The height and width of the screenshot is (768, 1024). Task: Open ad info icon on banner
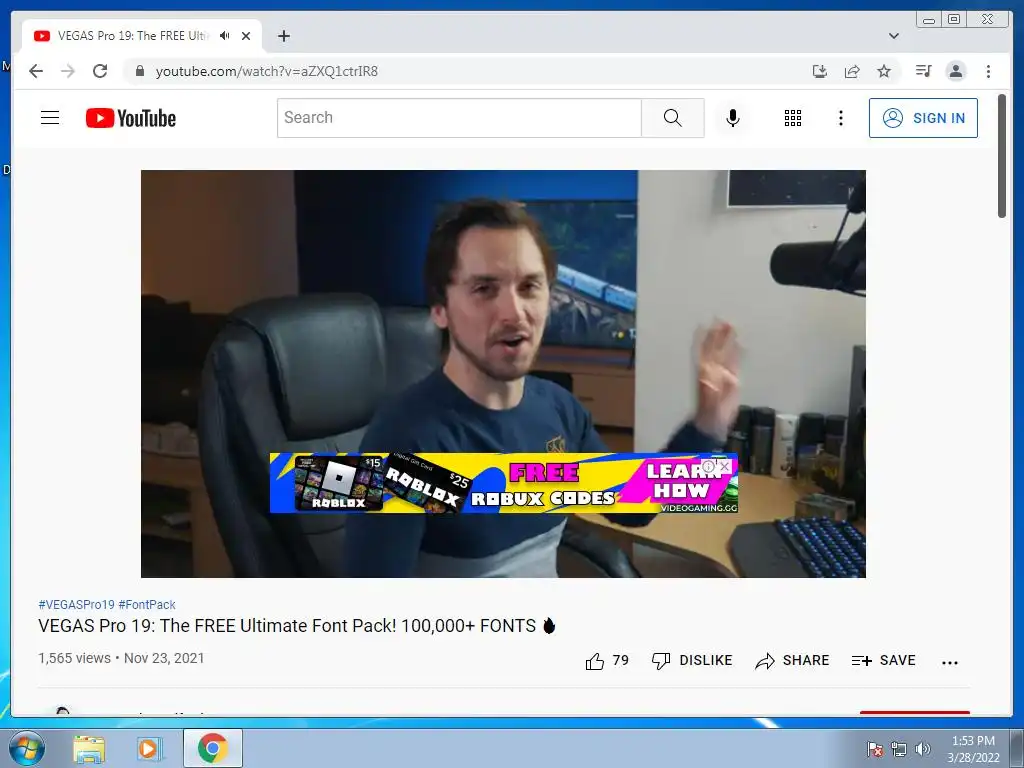click(x=709, y=466)
